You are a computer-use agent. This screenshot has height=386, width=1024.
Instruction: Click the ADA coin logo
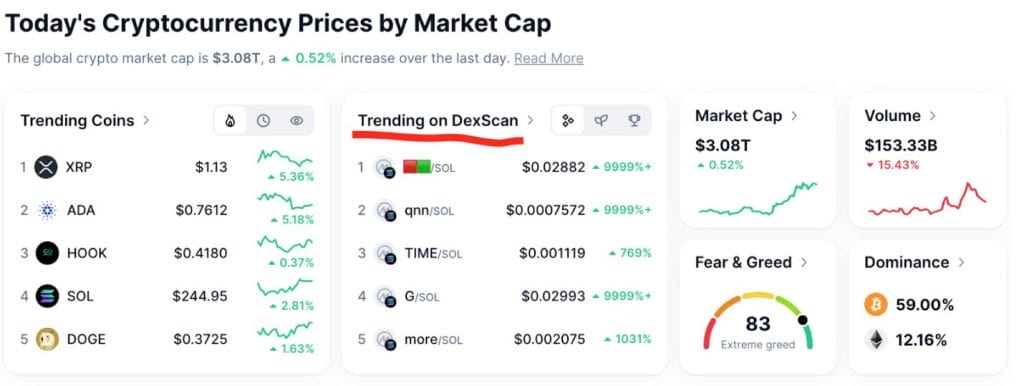click(x=47, y=210)
